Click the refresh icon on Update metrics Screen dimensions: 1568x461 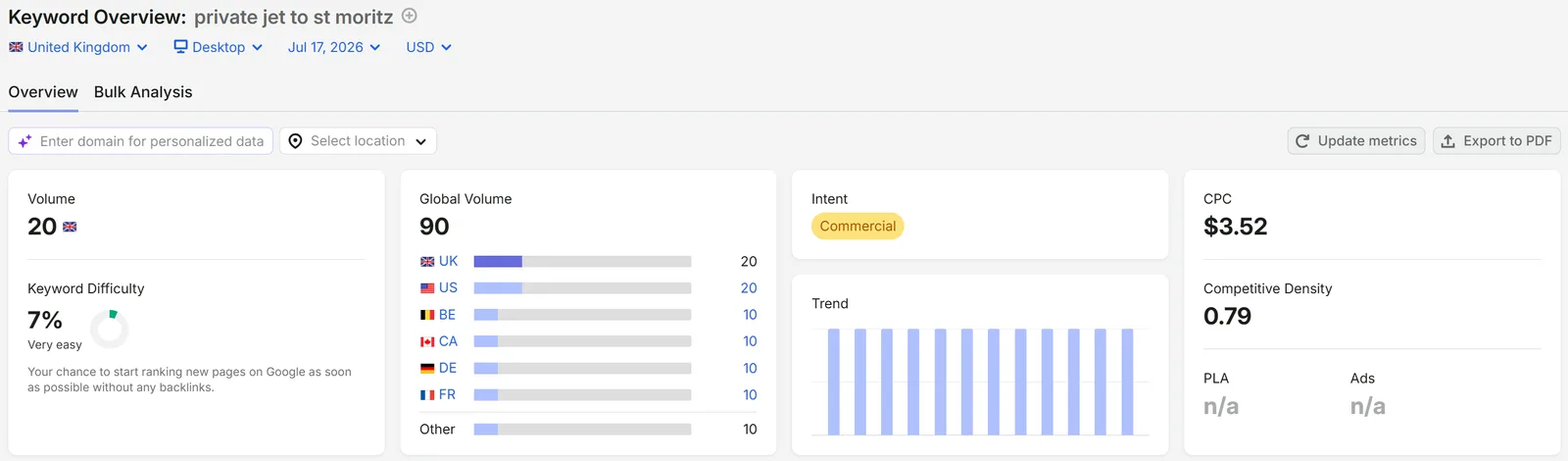(1302, 141)
